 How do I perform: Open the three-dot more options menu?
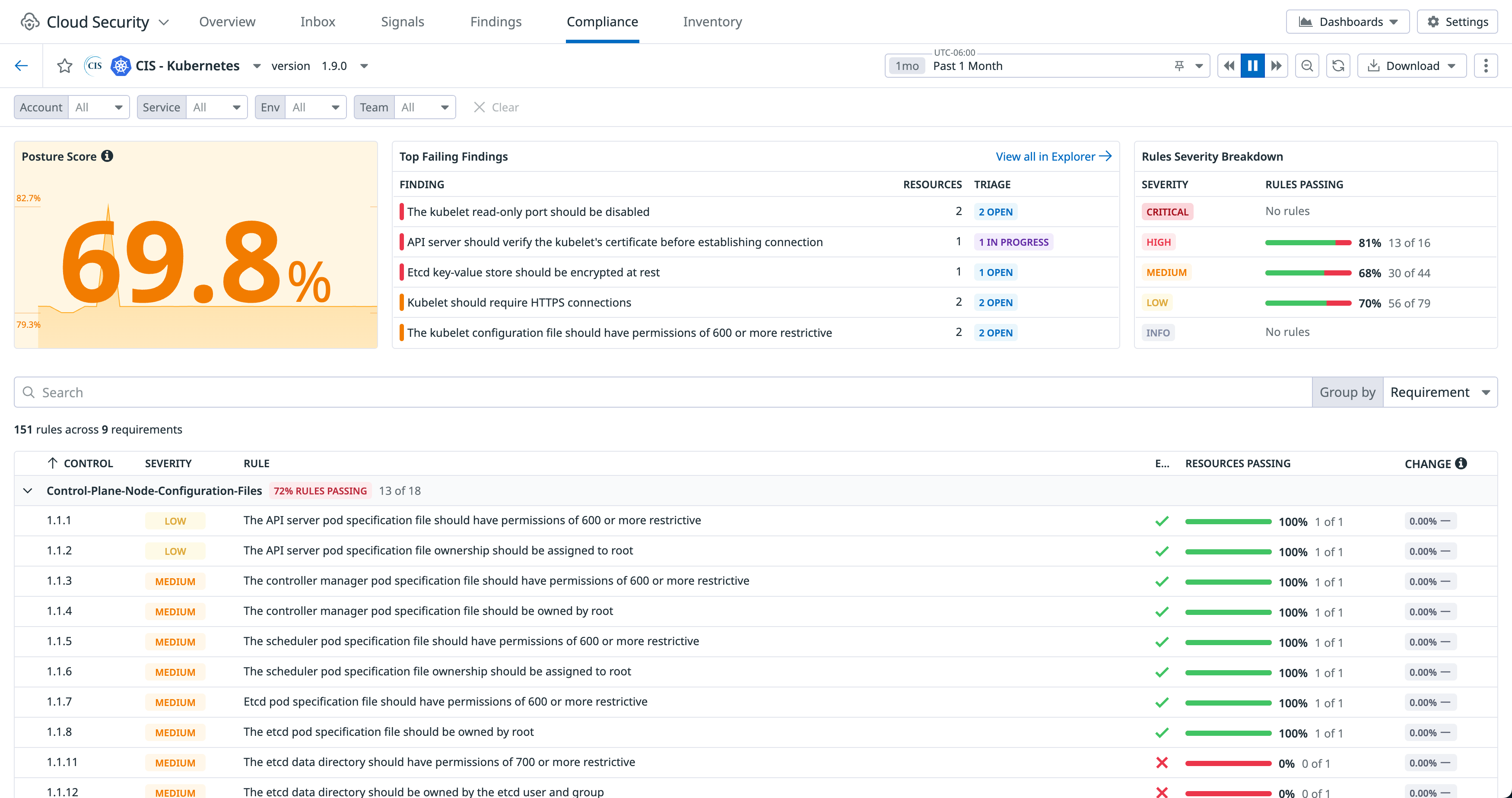(x=1486, y=66)
